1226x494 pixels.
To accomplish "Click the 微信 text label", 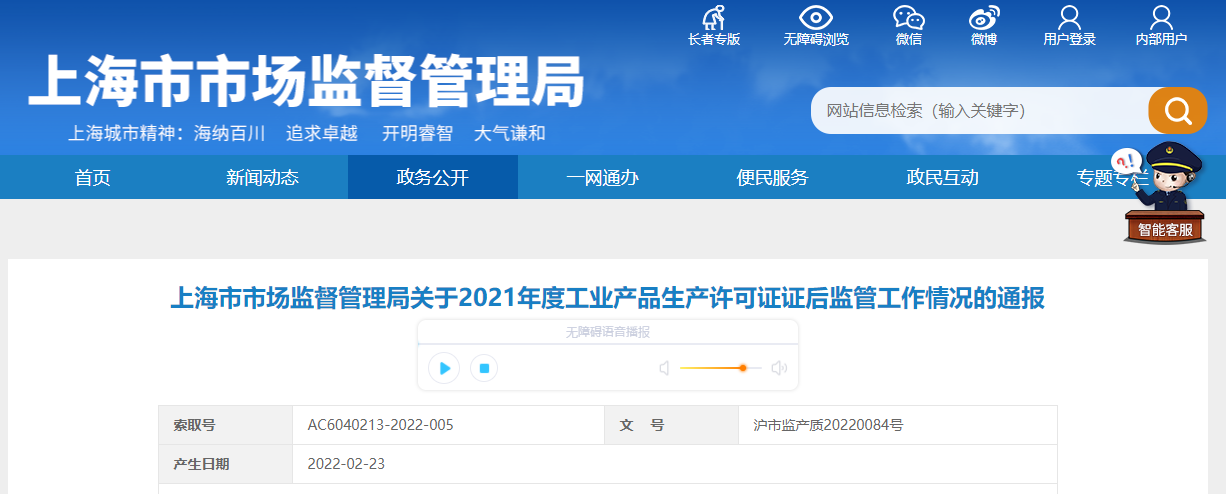I will [908, 39].
